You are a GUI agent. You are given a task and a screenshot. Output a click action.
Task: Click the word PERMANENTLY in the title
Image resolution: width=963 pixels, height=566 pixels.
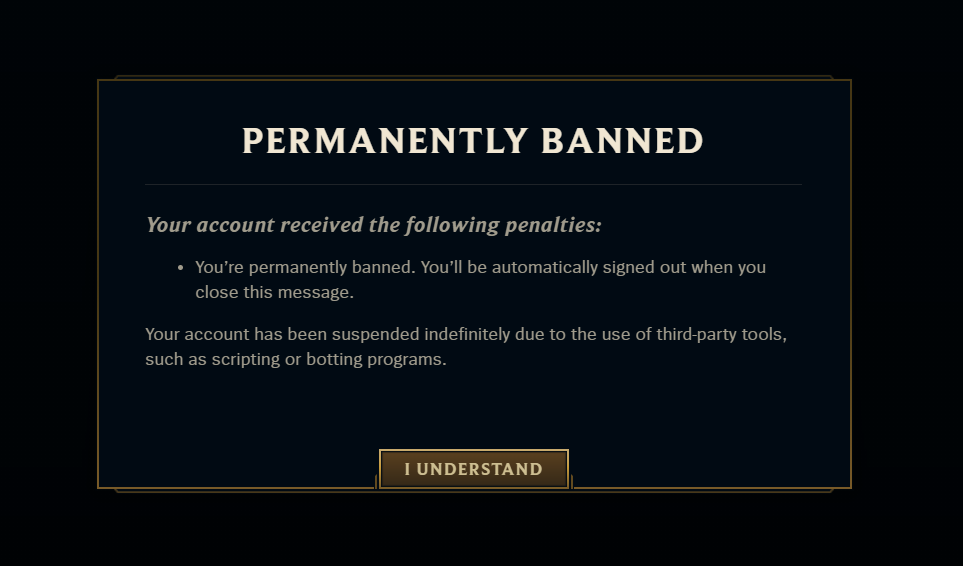pyautogui.click(x=385, y=141)
